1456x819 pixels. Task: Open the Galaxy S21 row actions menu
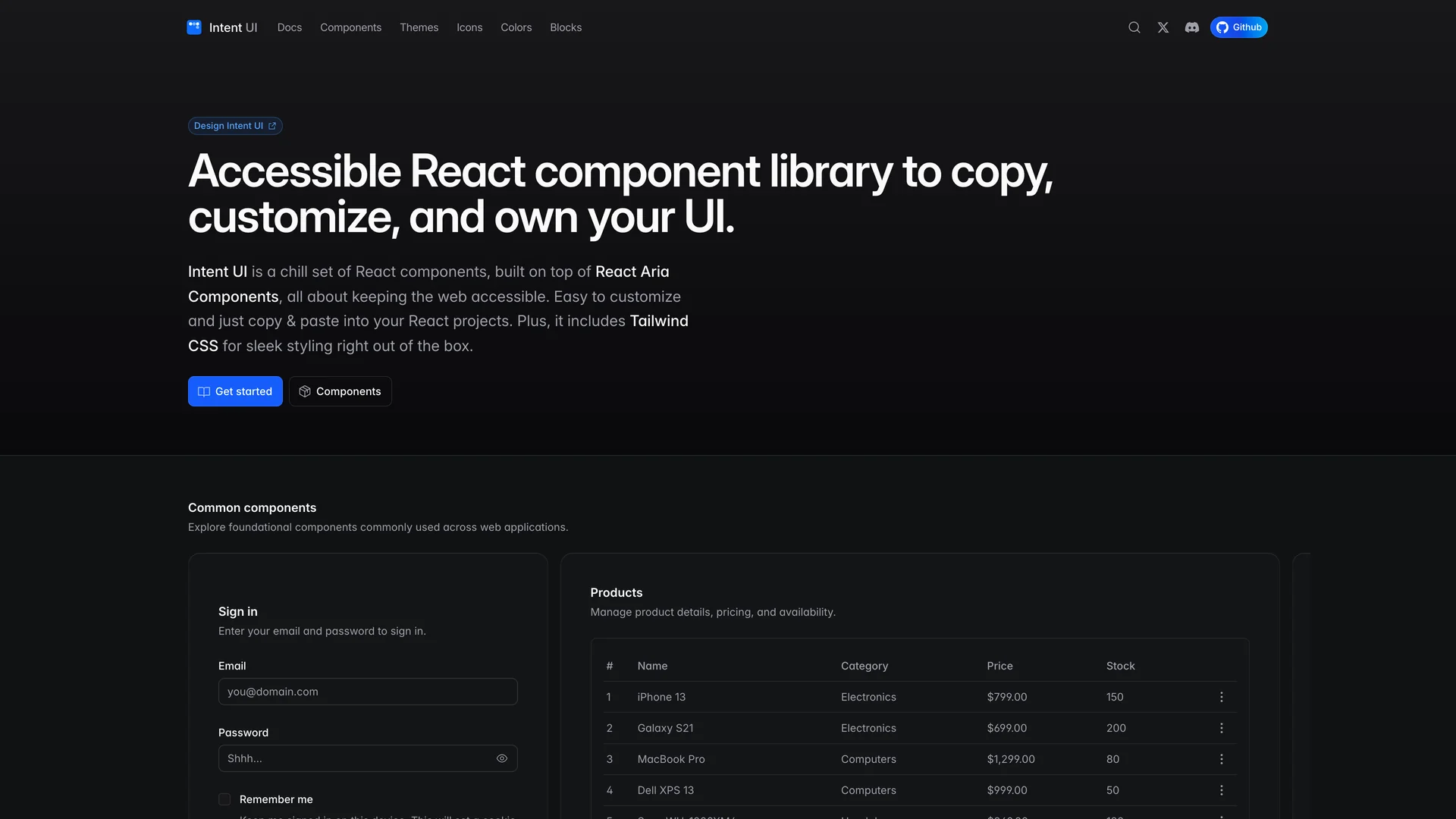(1221, 728)
